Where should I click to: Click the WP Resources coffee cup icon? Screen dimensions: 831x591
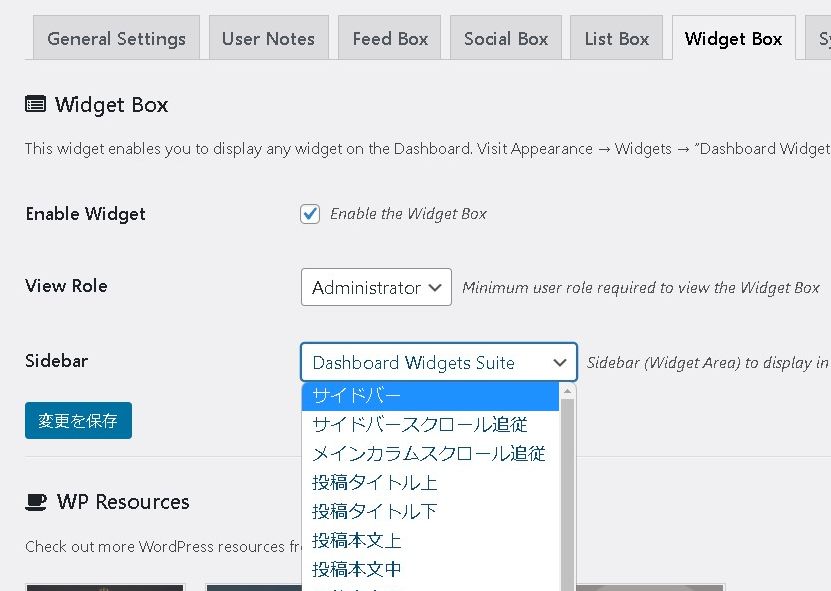(36, 502)
